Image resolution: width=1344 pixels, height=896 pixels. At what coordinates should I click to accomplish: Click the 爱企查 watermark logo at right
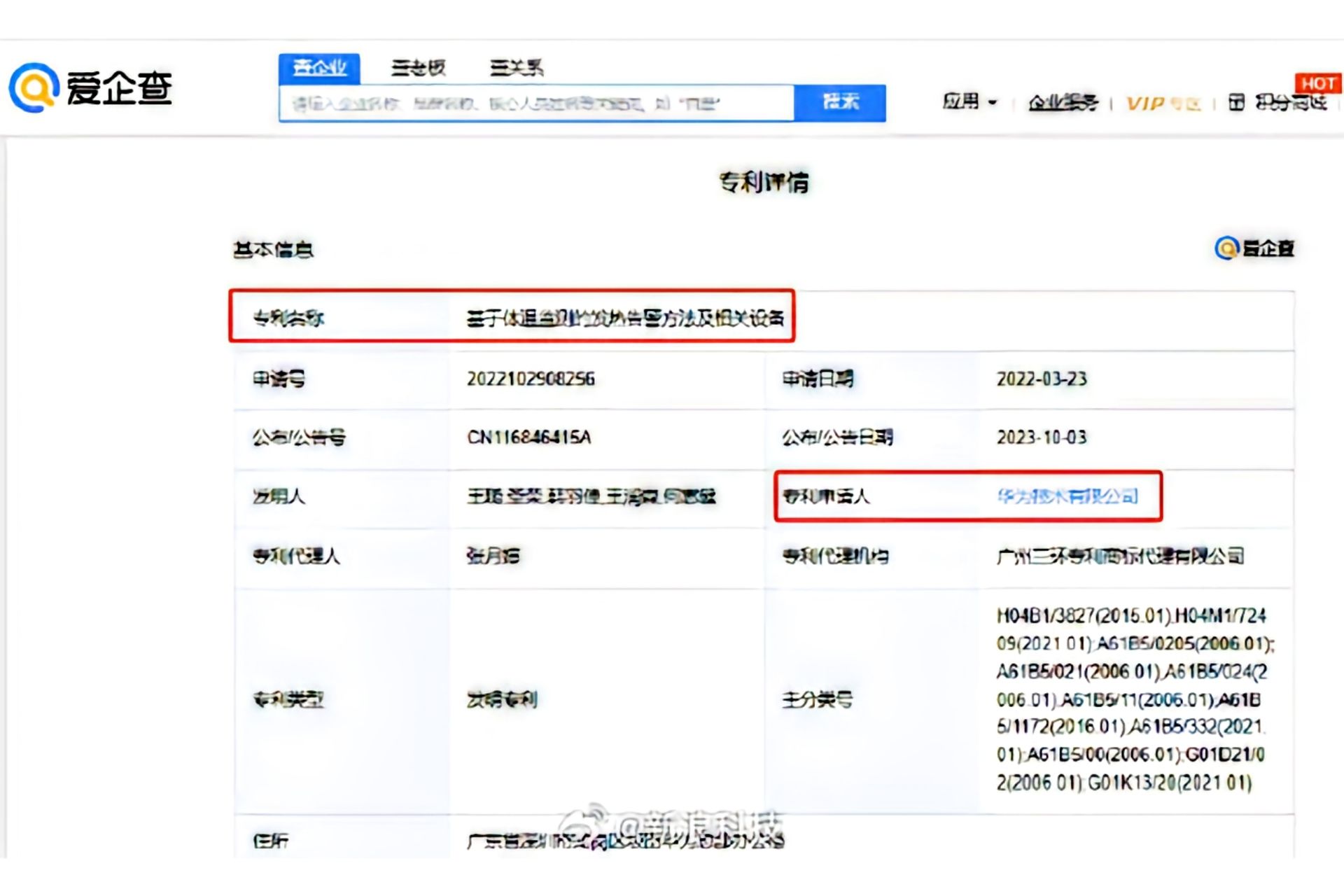click(1254, 248)
